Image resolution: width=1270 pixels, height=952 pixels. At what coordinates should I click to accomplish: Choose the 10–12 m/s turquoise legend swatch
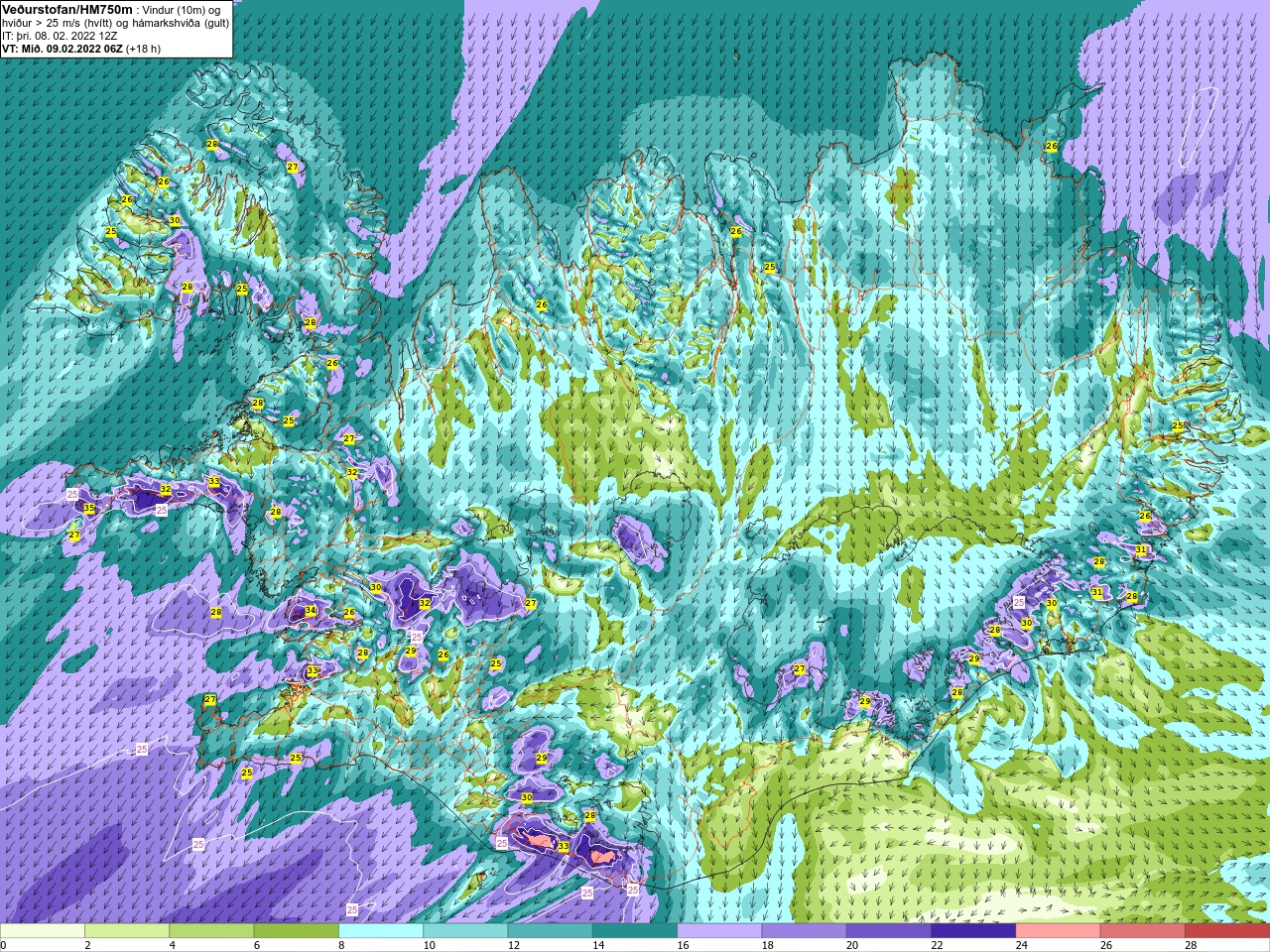point(465,931)
